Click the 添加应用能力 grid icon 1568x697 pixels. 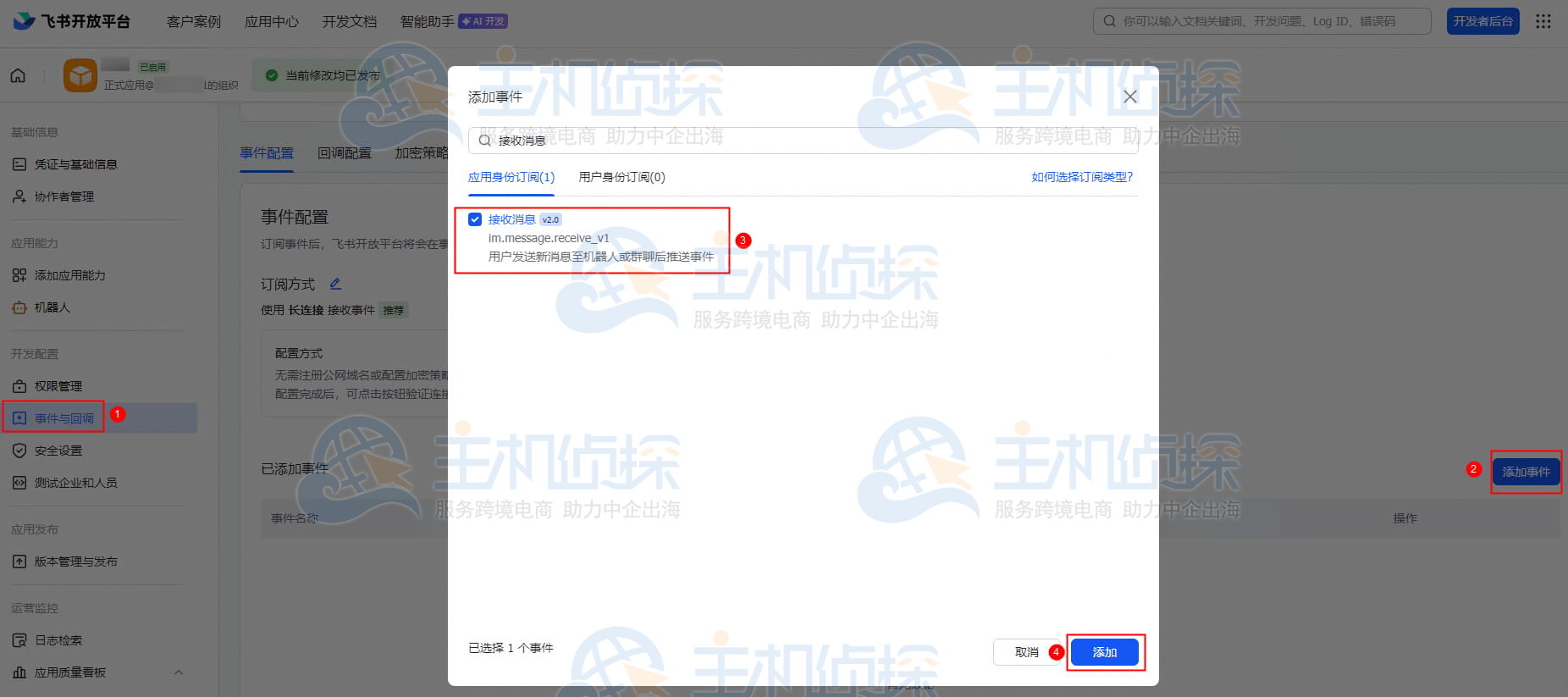[x=19, y=275]
